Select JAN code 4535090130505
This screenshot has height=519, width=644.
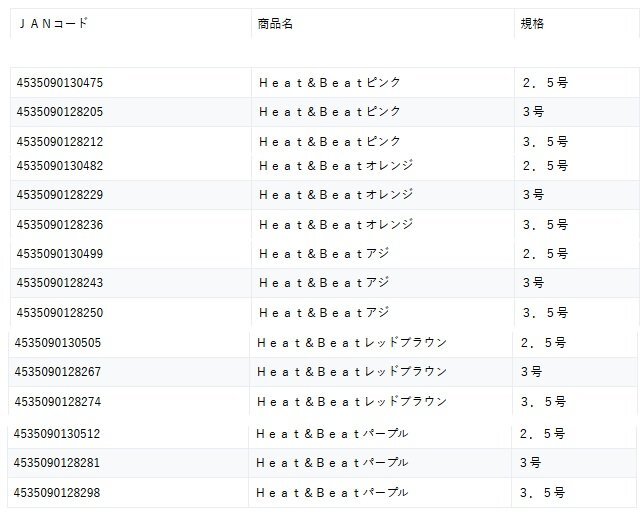(58, 342)
